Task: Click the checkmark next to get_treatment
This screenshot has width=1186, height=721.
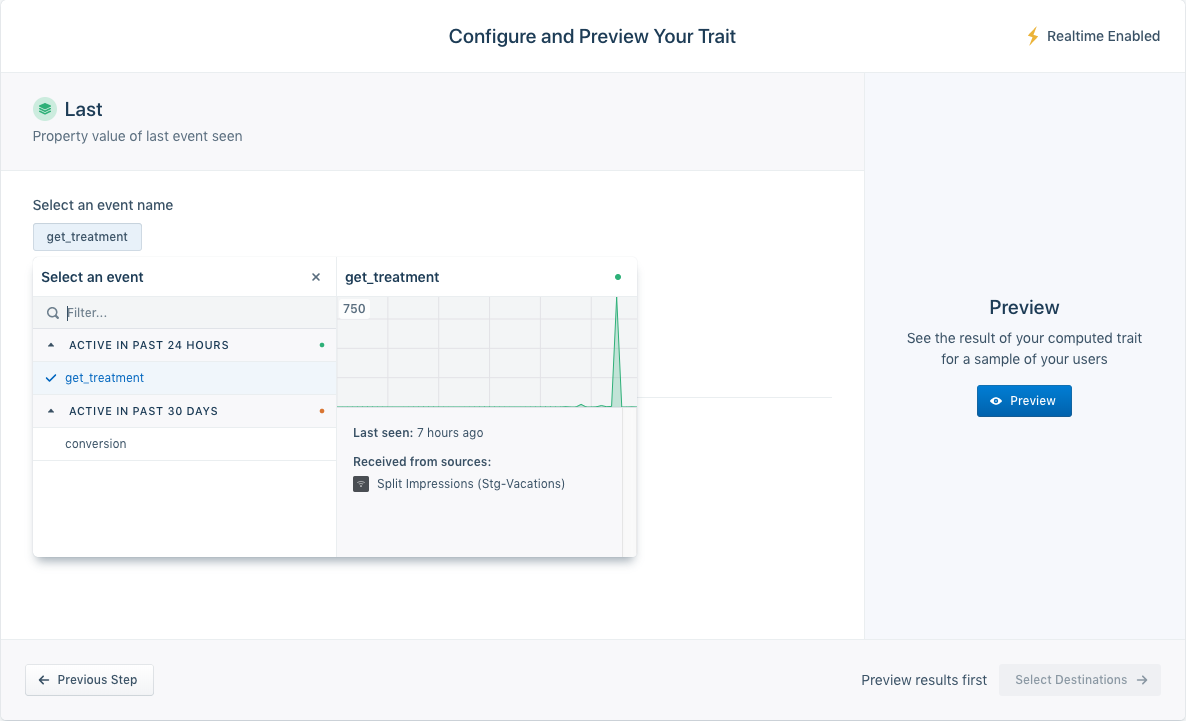Action: (51, 378)
